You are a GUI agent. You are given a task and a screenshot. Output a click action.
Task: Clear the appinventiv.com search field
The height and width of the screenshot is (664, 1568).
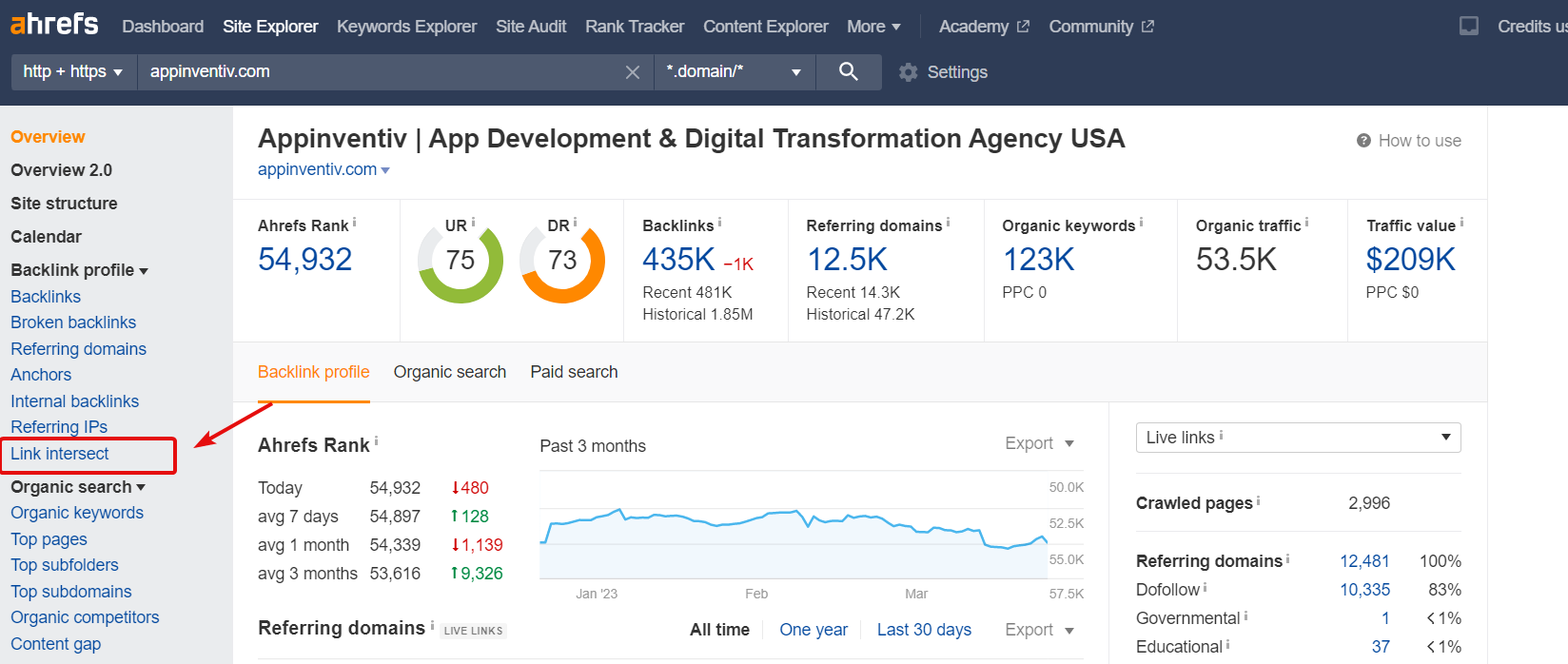click(633, 72)
